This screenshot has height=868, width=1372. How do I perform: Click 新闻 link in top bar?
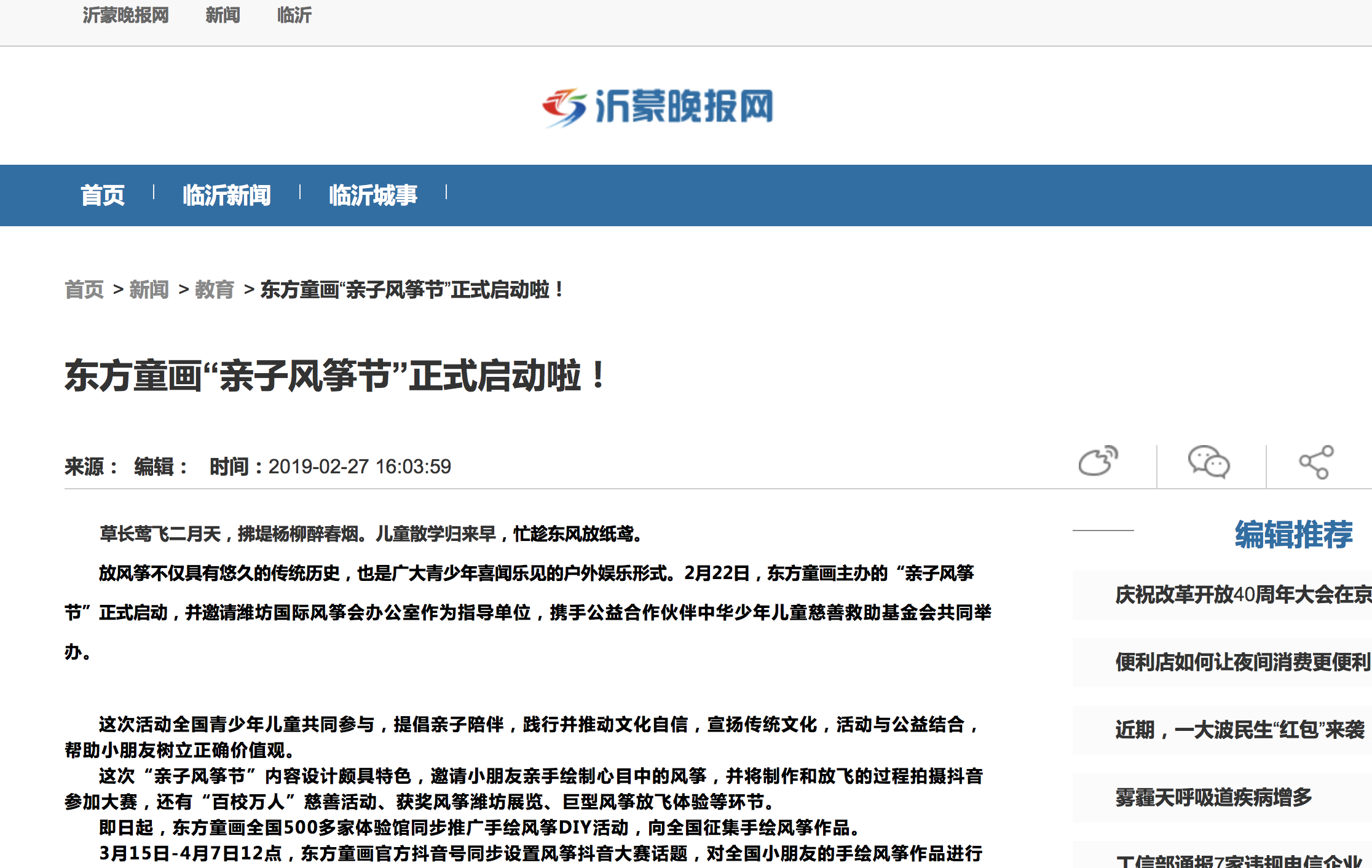tap(223, 15)
